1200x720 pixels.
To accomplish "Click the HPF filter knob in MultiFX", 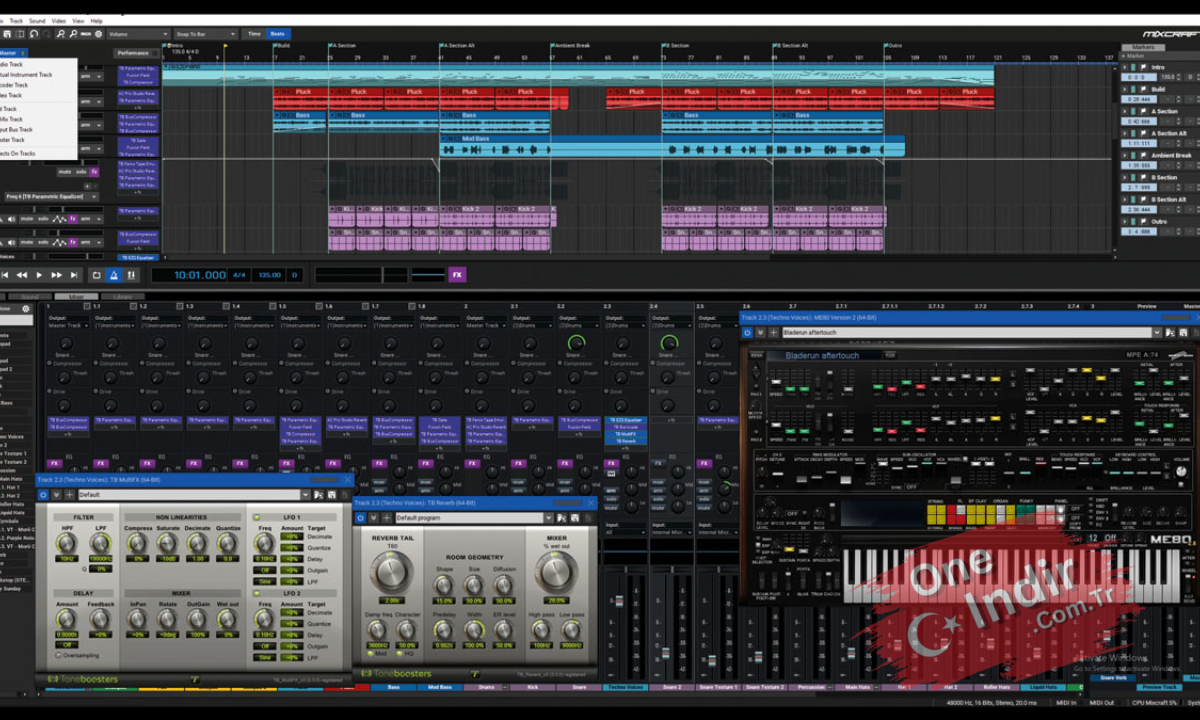I will pos(66,545).
